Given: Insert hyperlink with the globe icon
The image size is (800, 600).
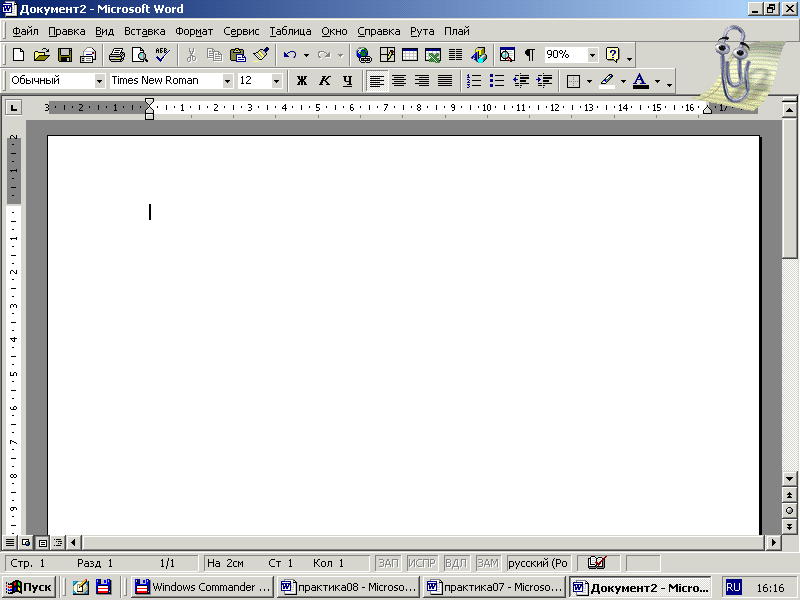Looking at the screenshot, I should (364, 55).
